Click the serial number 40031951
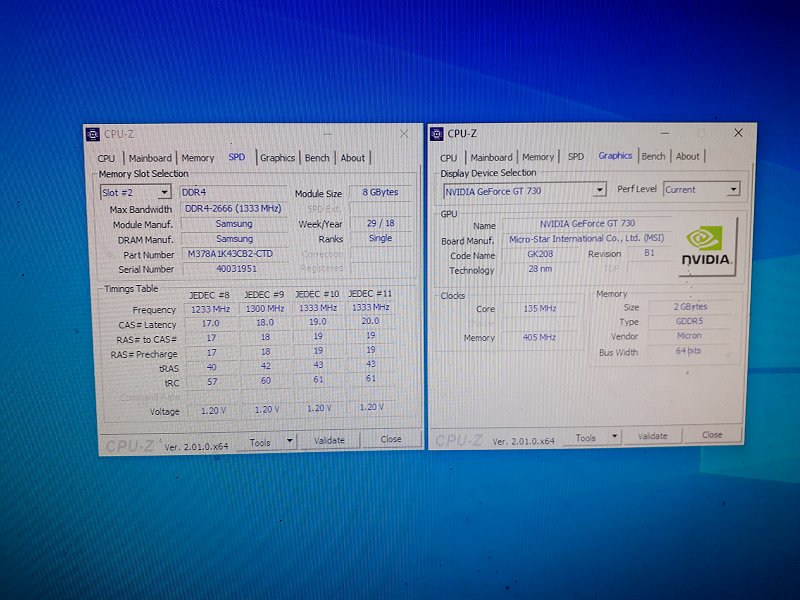The height and width of the screenshot is (600, 800). tap(236, 268)
